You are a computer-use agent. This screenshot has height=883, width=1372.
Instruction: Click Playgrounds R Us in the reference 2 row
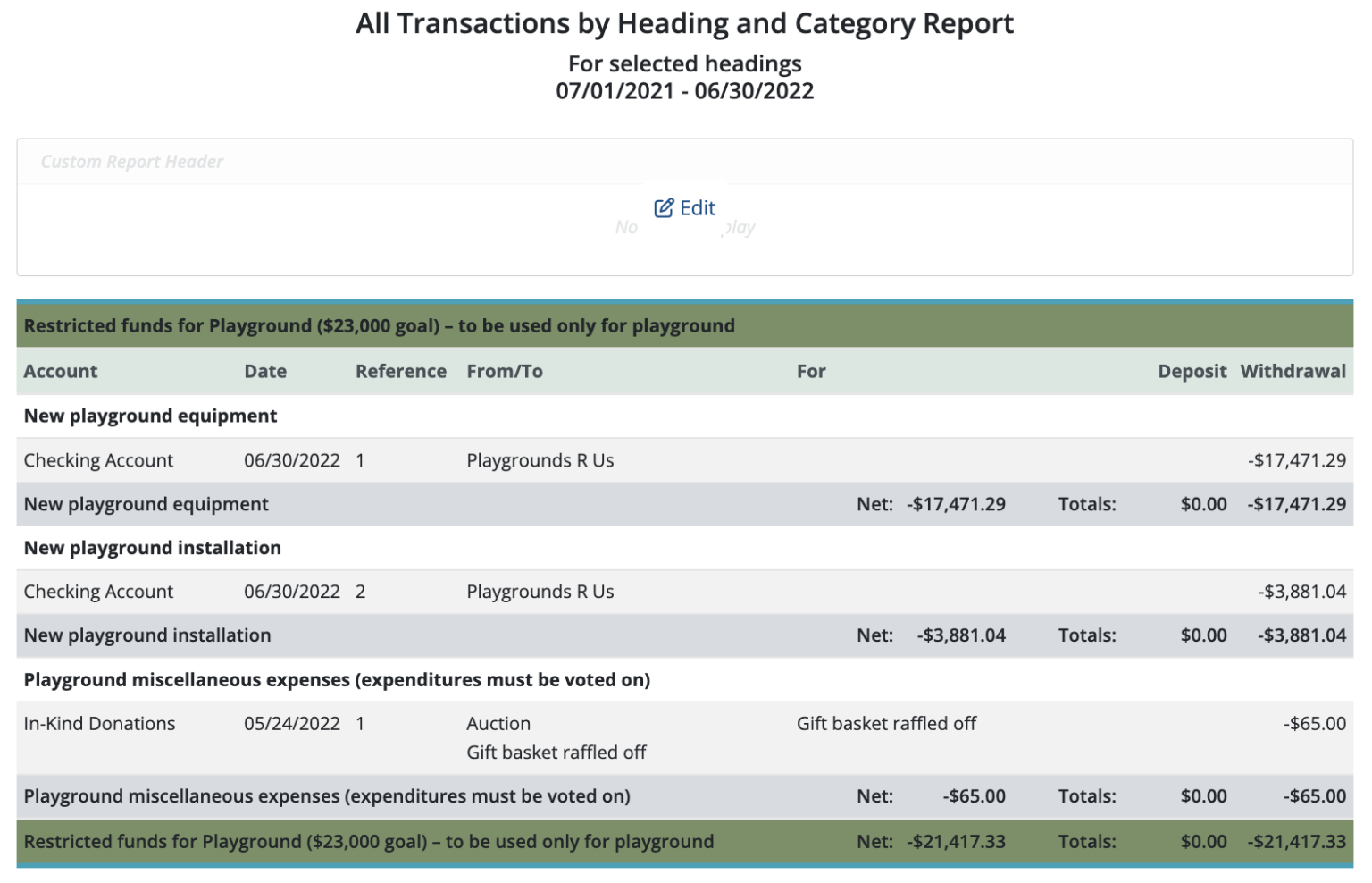point(540,592)
